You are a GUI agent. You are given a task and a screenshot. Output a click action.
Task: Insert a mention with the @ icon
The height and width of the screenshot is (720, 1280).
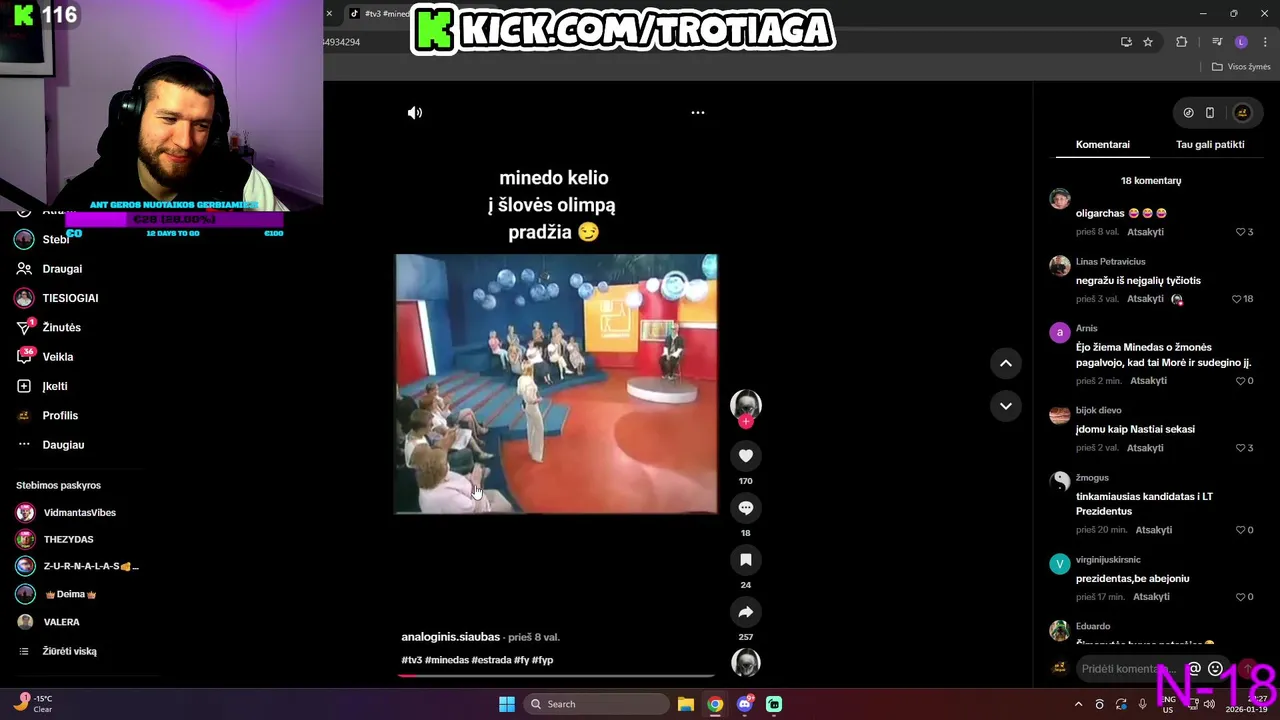pyautogui.click(x=1194, y=669)
